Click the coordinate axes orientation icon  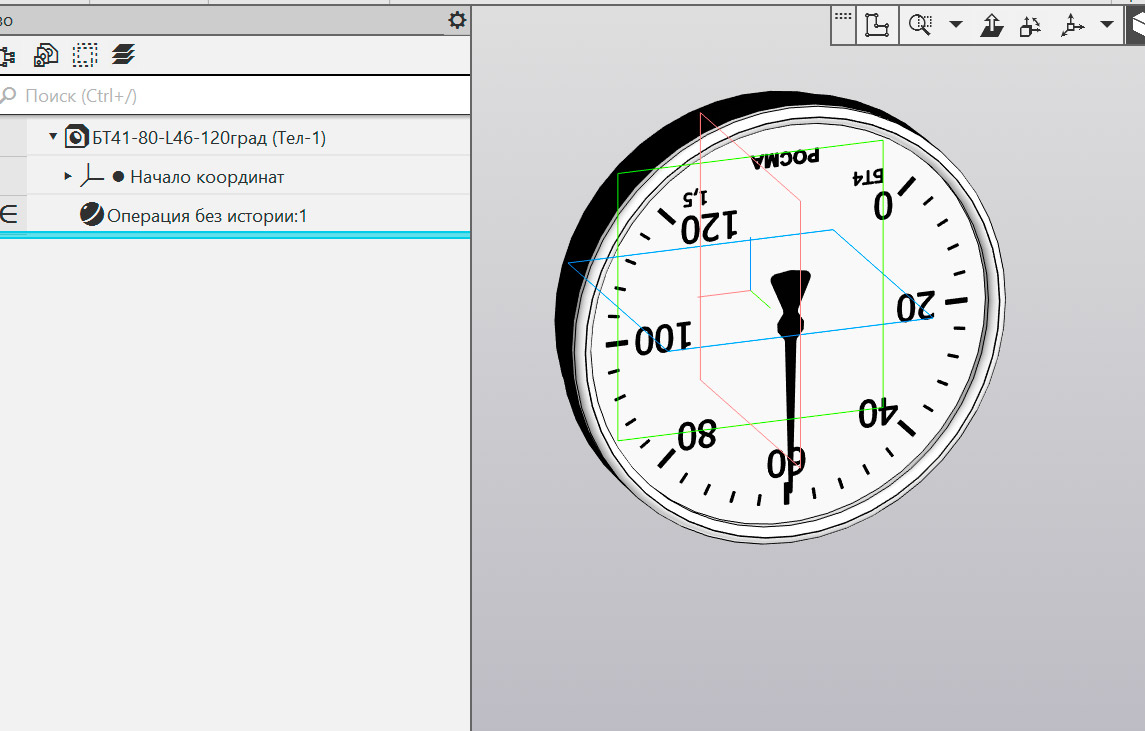[1073, 25]
